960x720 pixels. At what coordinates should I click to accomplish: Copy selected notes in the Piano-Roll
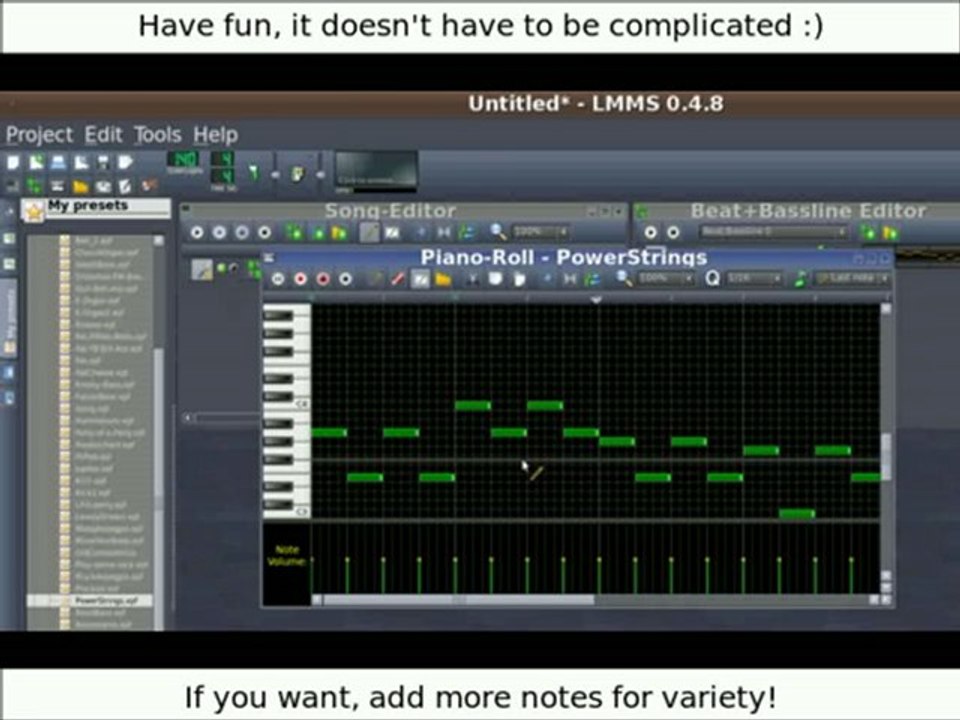(495, 279)
